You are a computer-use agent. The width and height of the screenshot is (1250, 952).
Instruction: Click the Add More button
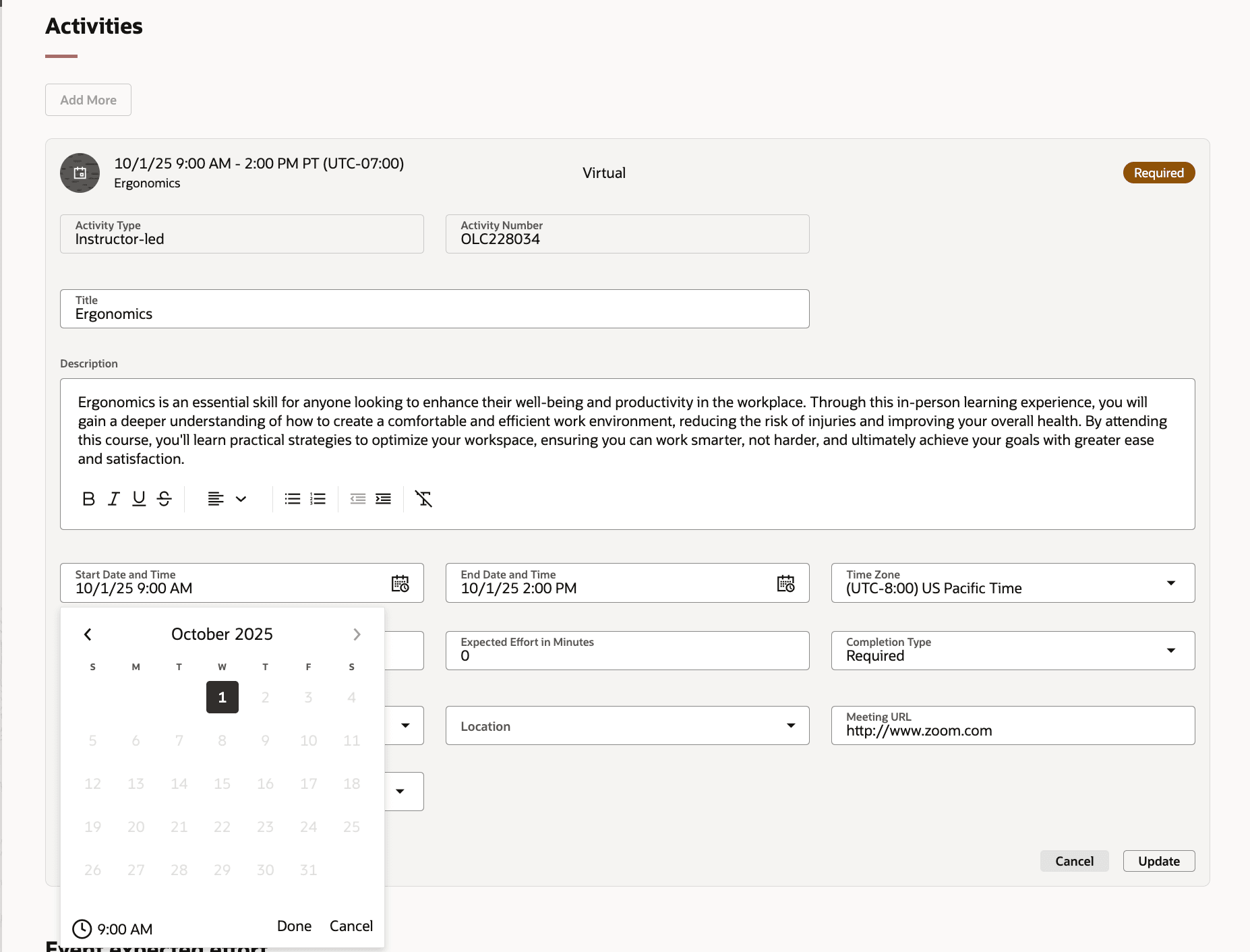[x=88, y=99]
